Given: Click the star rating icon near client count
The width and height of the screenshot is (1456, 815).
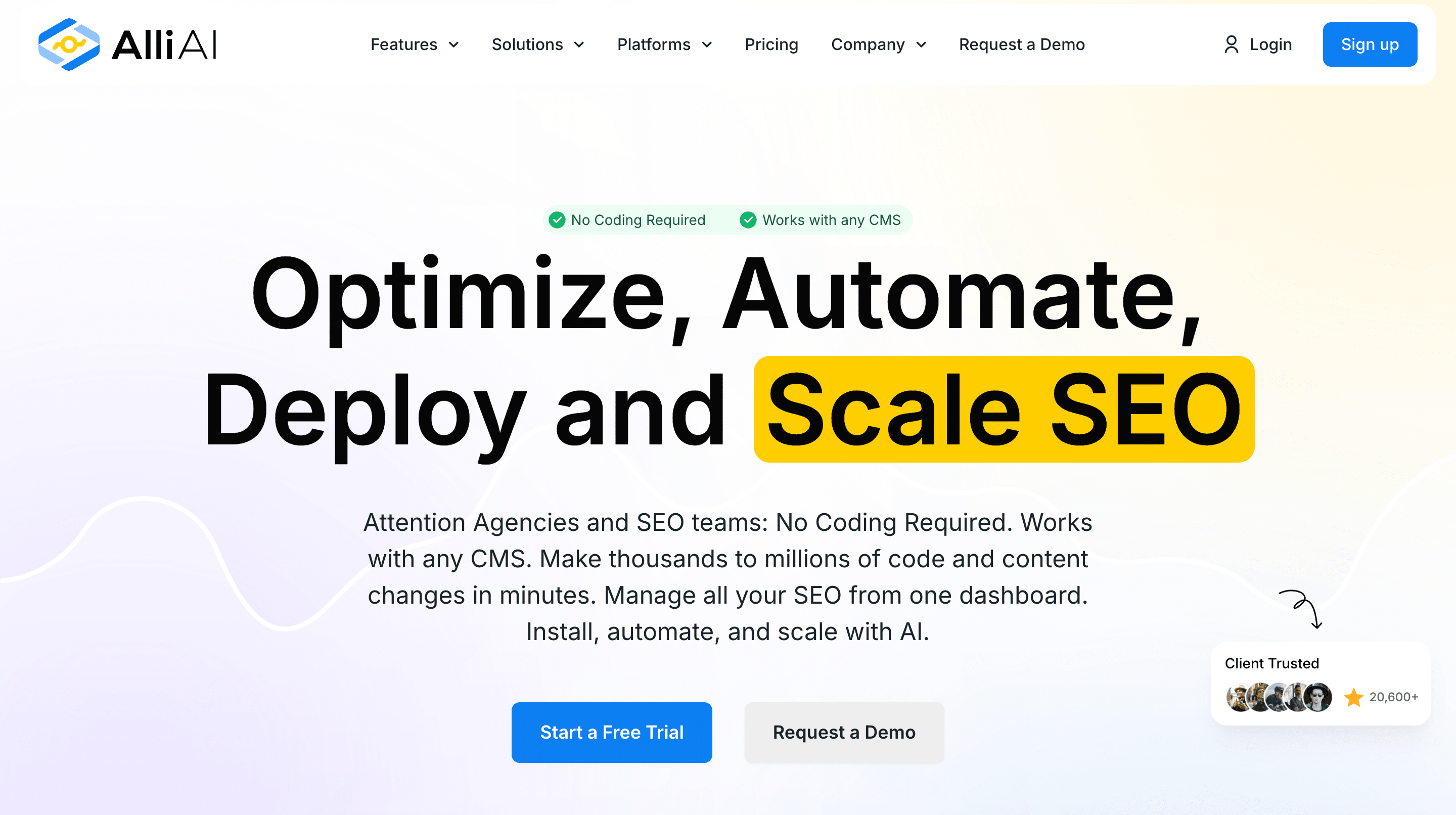Looking at the screenshot, I should (1352, 697).
